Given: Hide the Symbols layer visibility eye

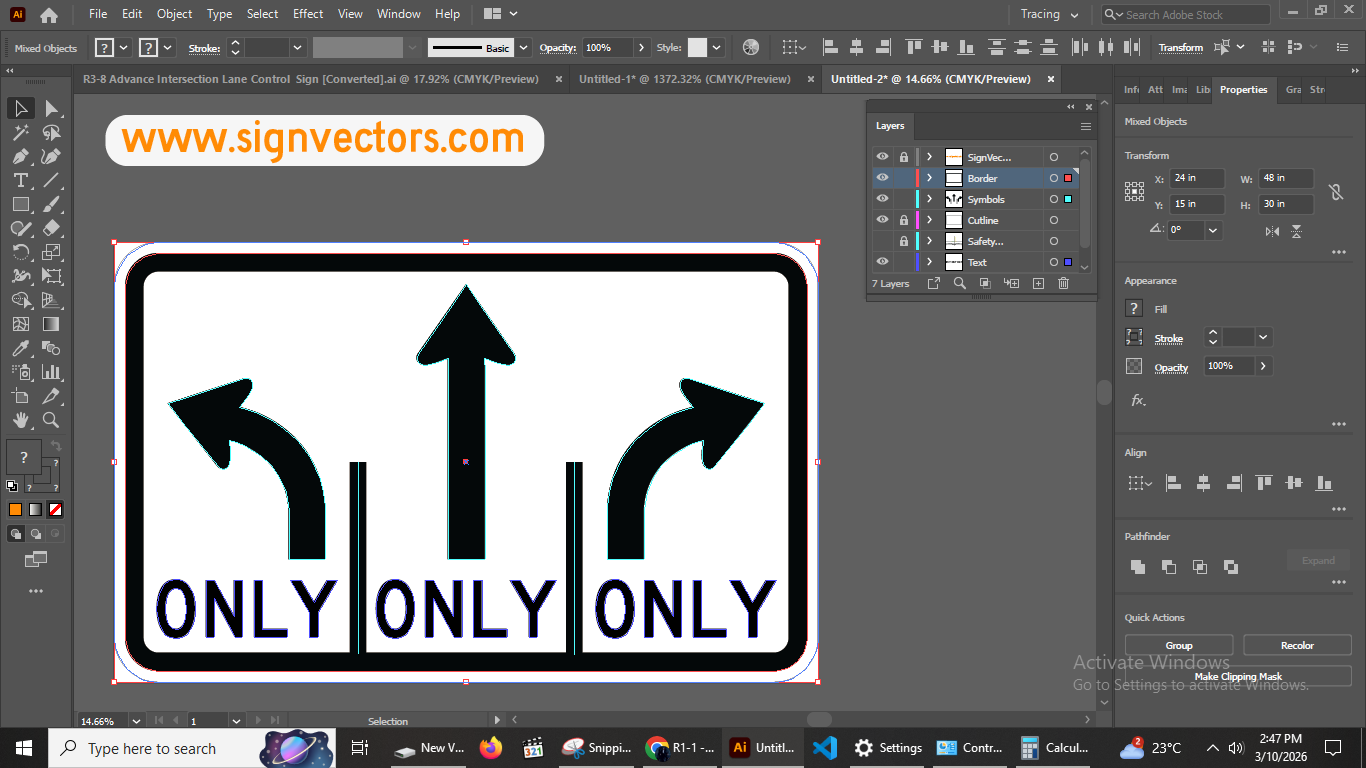Looking at the screenshot, I should pos(882,199).
